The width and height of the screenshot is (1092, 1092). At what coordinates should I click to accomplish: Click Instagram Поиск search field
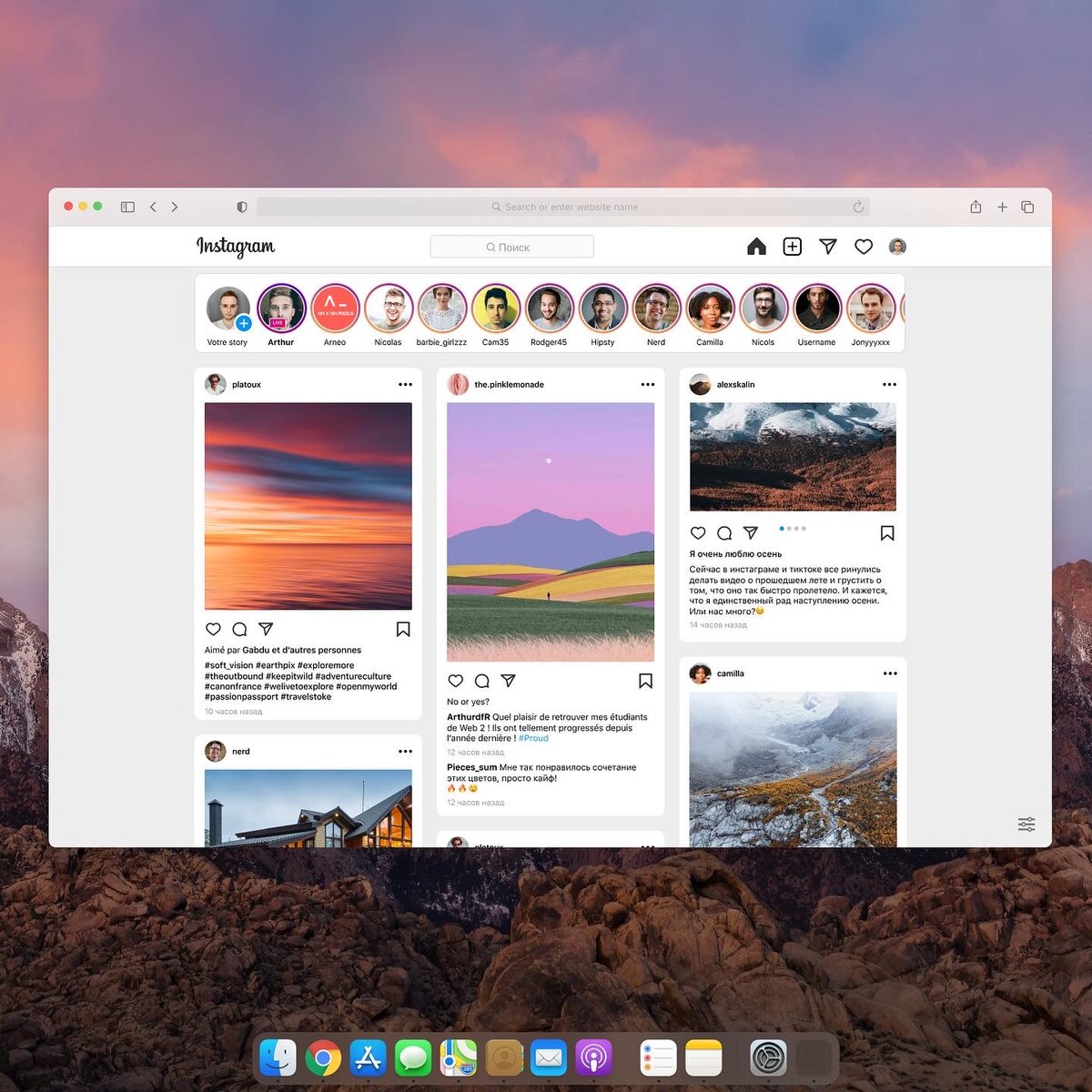click(x=512, y=247)
